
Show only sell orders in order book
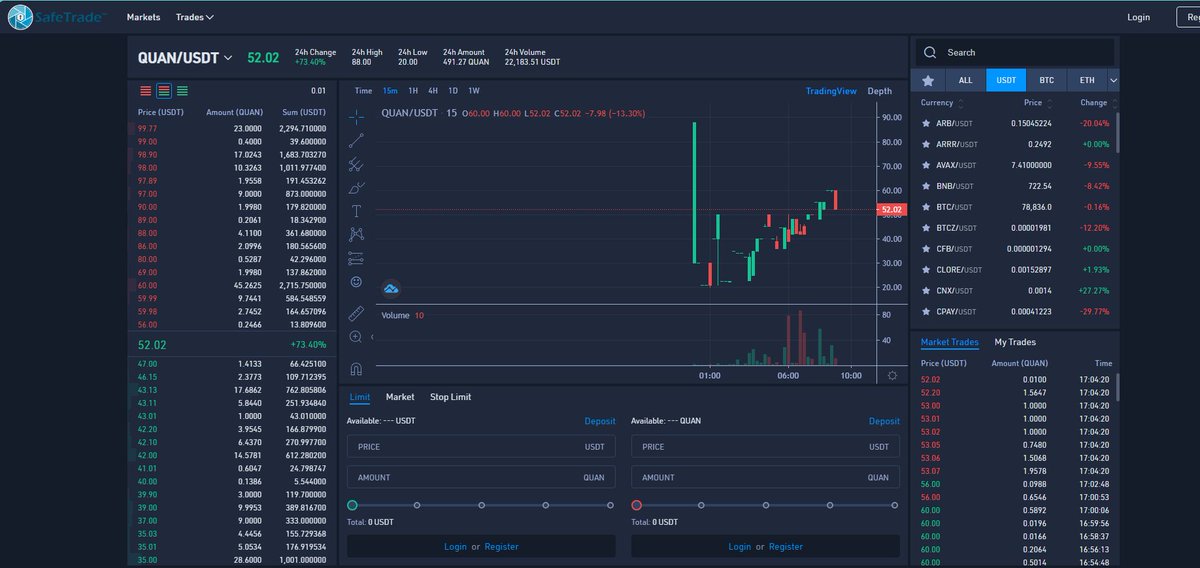146,91
